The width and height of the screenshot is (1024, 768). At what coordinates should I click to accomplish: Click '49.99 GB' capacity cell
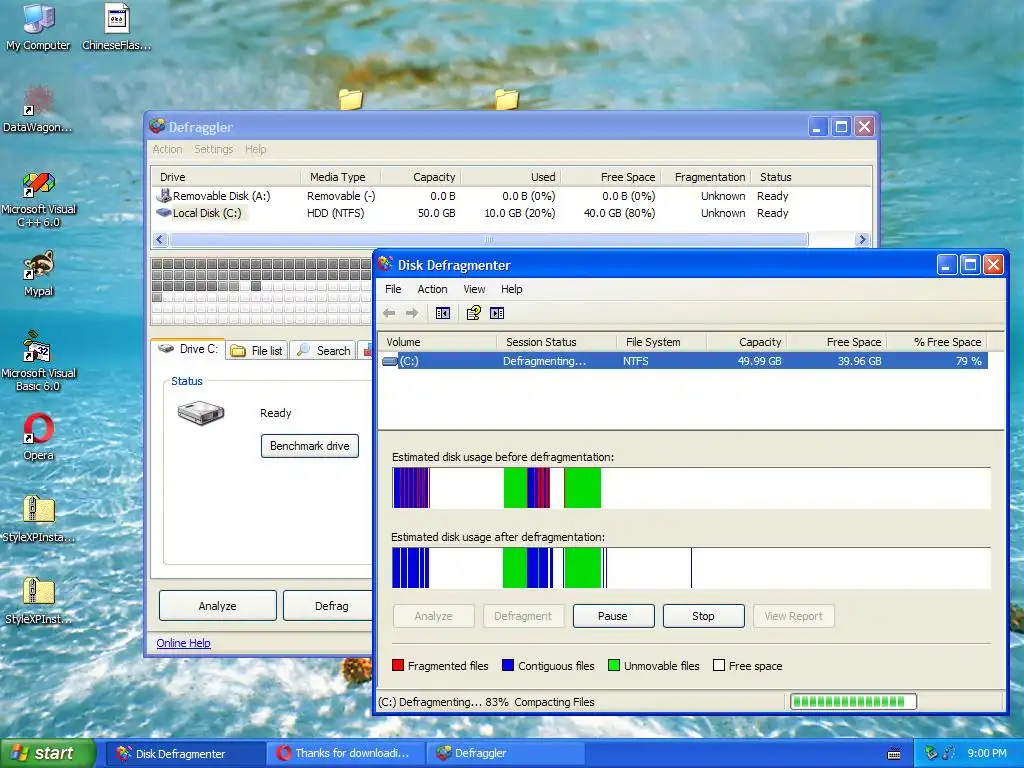click(x=760, y=360)
